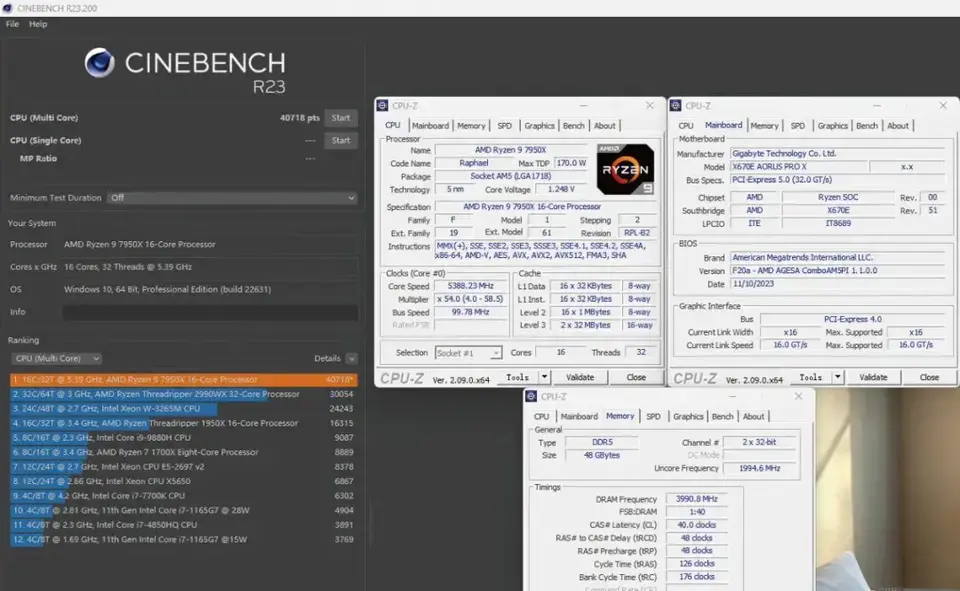Click the Core Speed value 5388.23 MHz

point(471,286)
